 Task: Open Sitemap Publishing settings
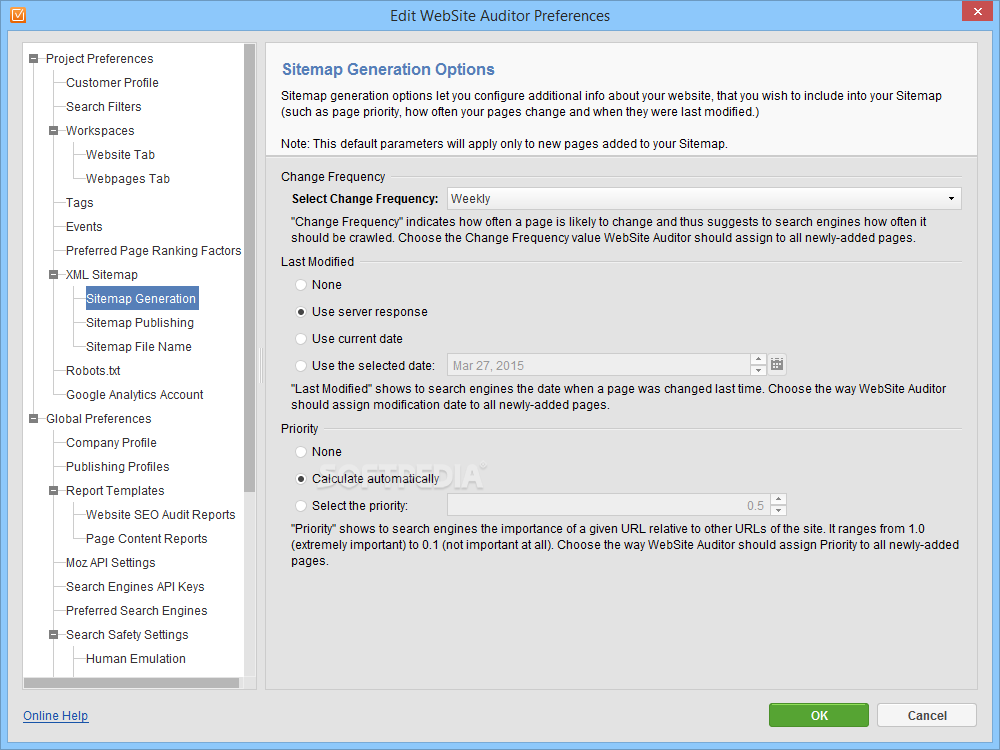[140, 323]
